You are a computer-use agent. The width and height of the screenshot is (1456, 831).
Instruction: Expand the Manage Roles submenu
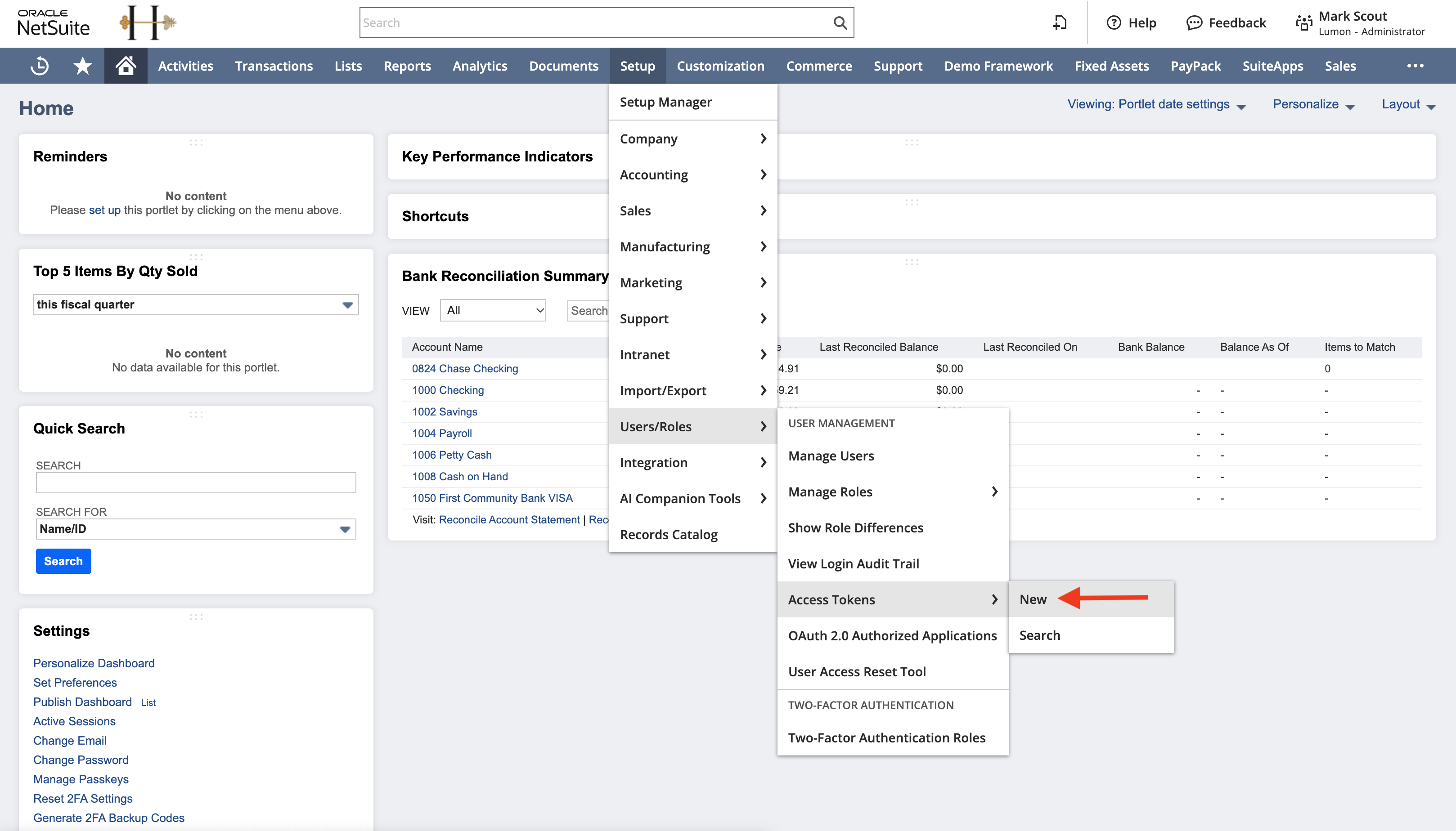tap(892, 492)
